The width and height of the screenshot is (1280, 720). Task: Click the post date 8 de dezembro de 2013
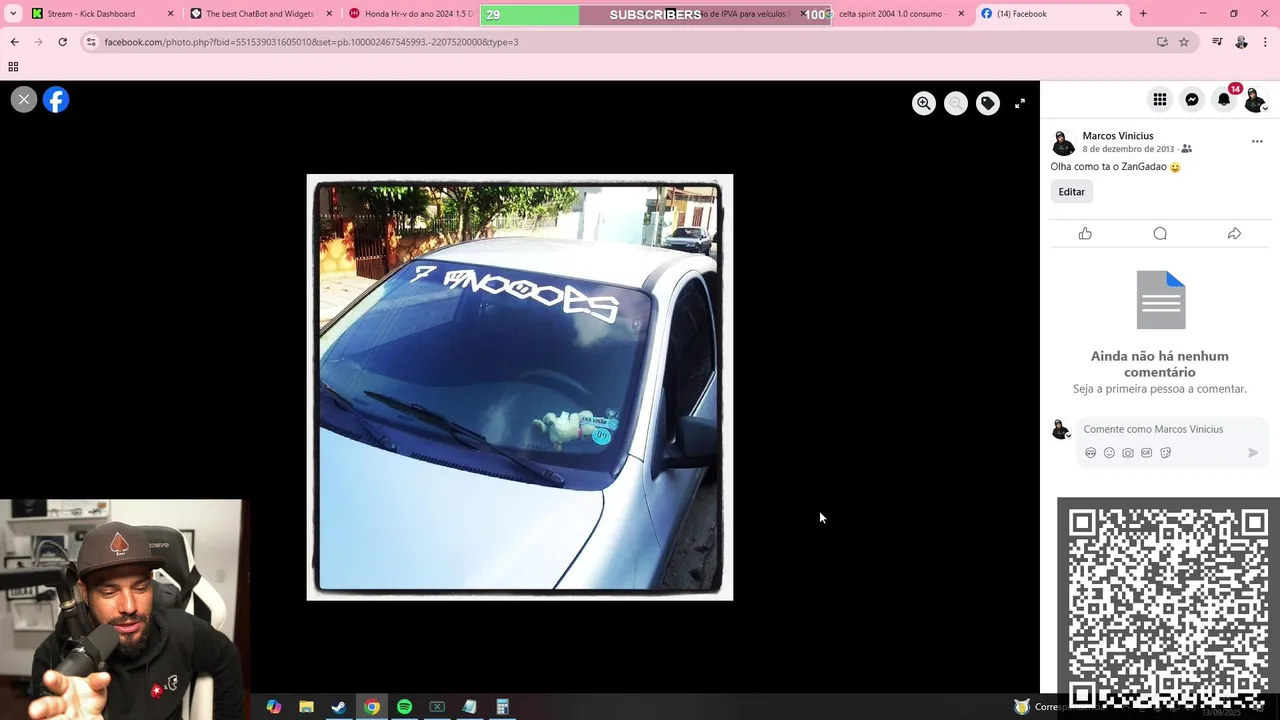1128,149
